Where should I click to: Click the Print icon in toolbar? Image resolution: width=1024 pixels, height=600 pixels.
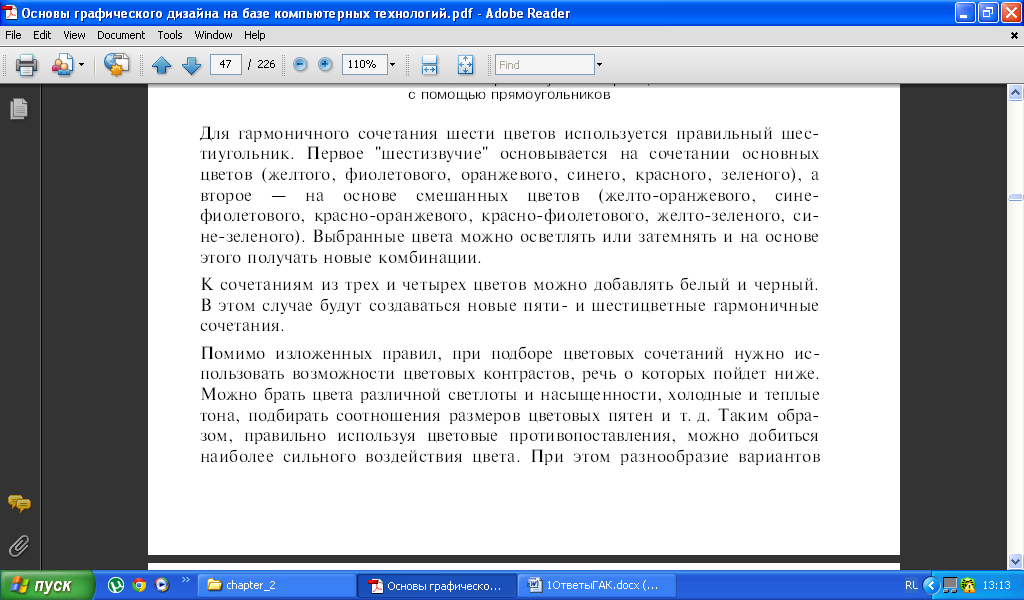[x=26, y=65]
